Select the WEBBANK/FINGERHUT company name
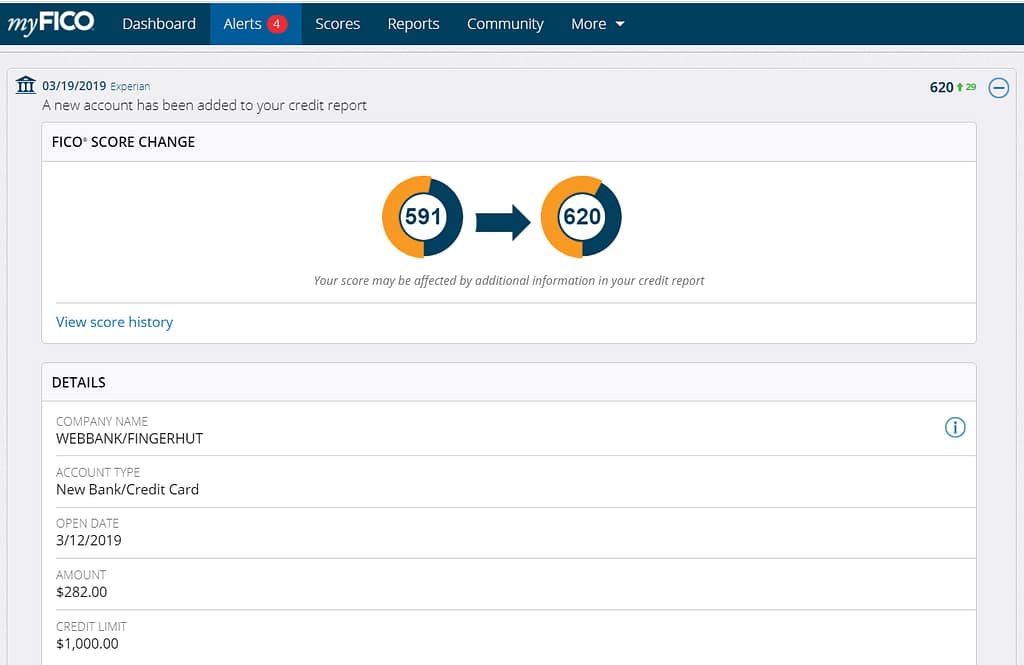Image resolution: width=1024 pixels, height=665 pixels. (129, 438)
